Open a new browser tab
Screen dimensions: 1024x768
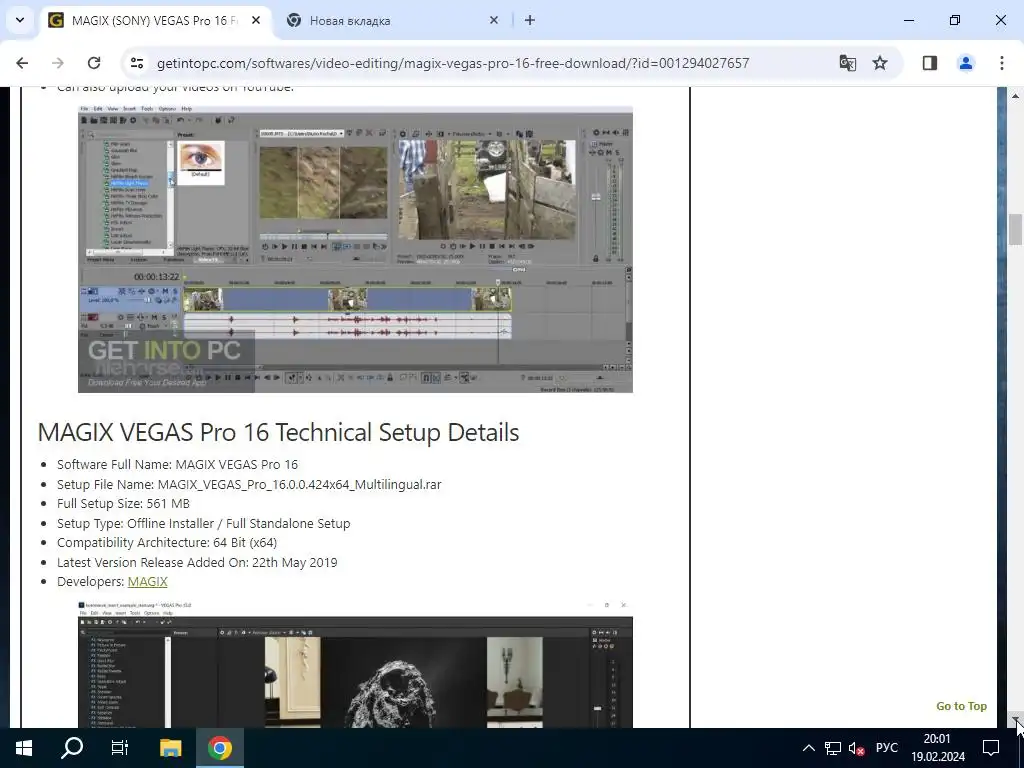(x=530, y=20)
